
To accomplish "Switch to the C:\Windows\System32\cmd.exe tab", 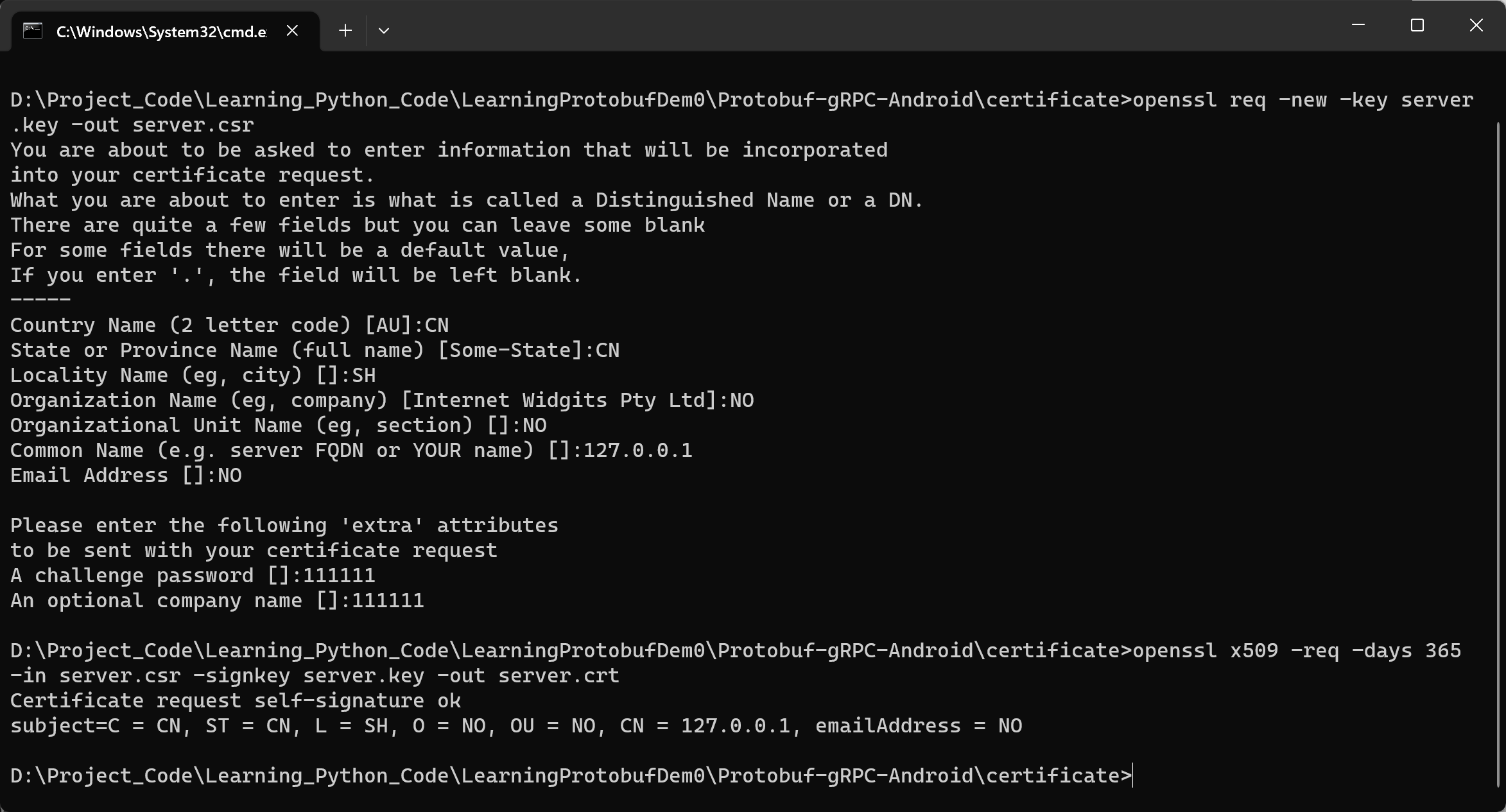I will tap(161, 31).
